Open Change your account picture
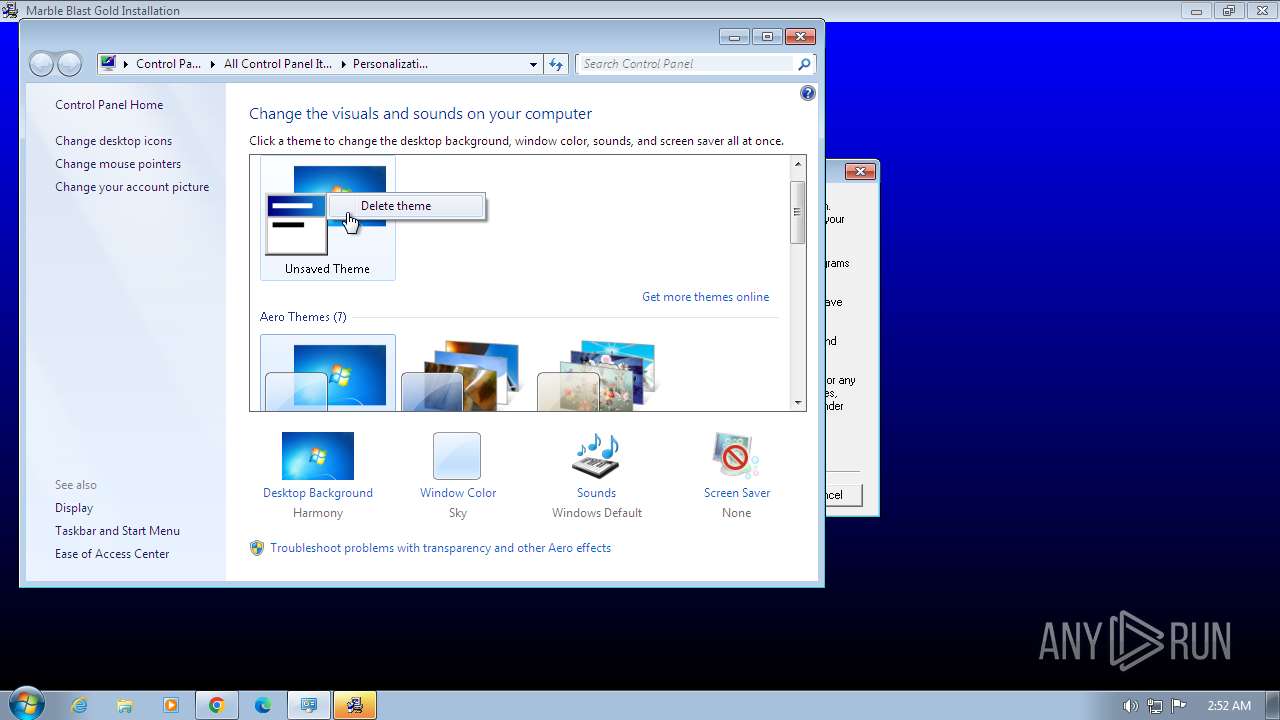This screenshot has height=720, width=1280. tap(132, 187)
